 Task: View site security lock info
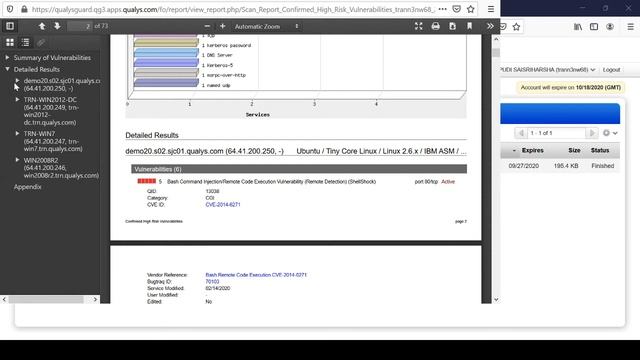pyautogui.click(x=24, y=9)
